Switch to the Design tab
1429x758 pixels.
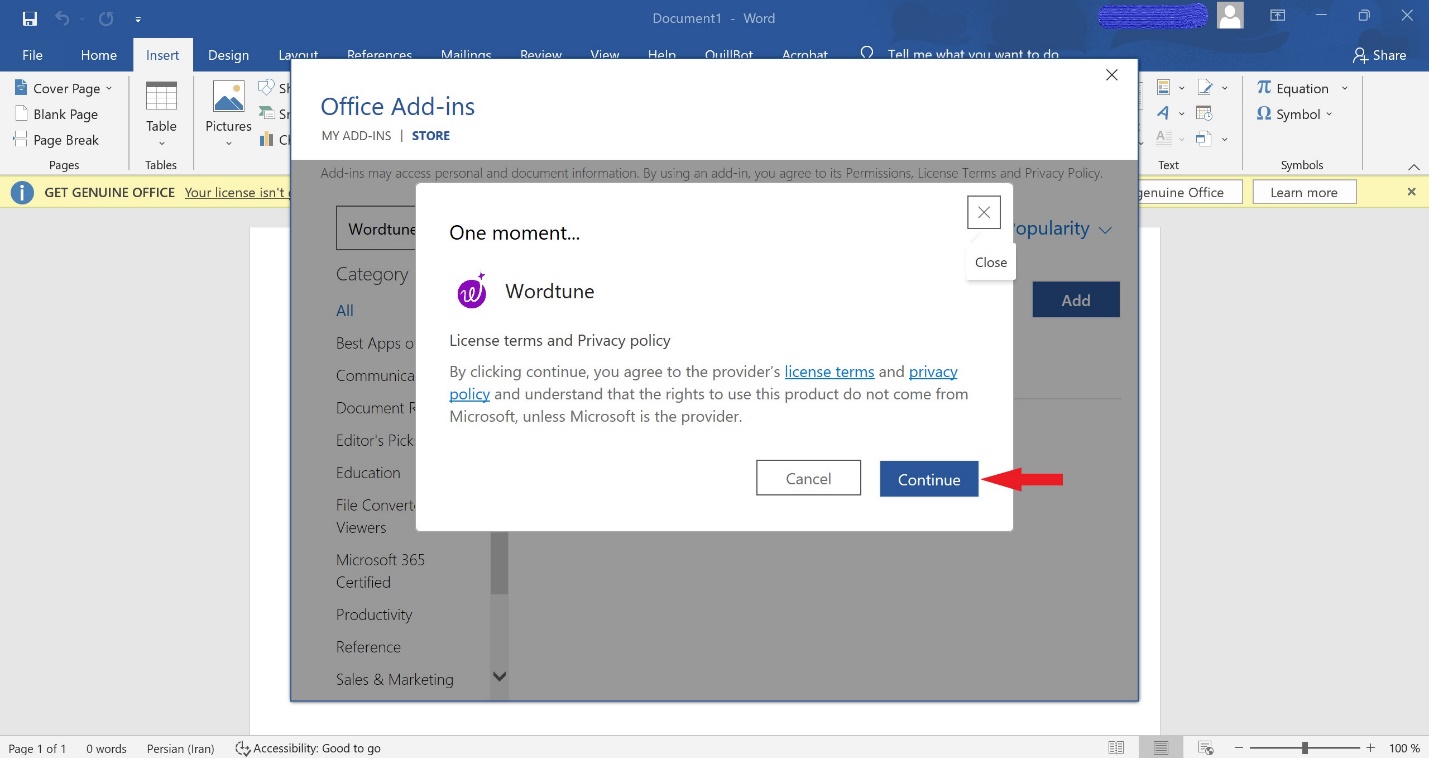click(x=228, y=55)
